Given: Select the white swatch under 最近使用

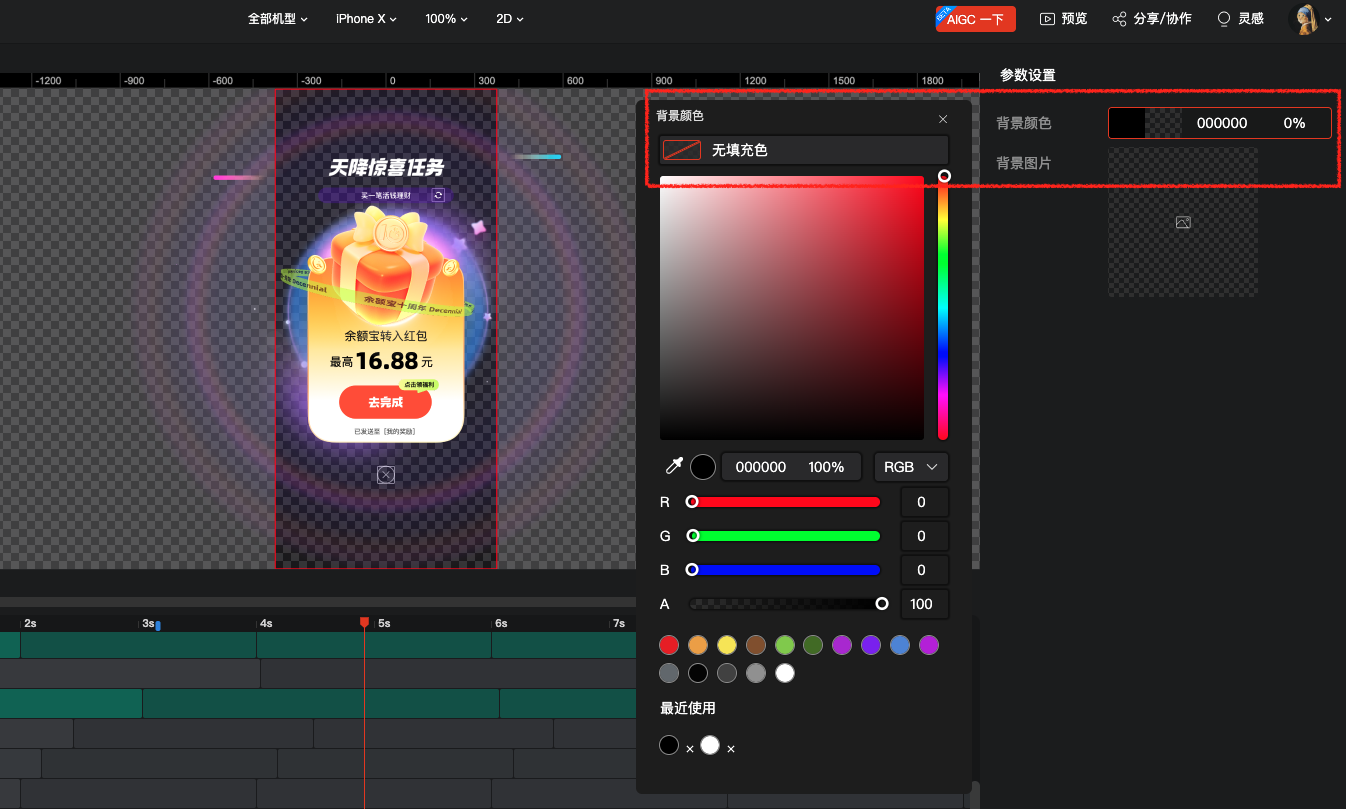Looking at the screenshot, I should pos(710,745).
